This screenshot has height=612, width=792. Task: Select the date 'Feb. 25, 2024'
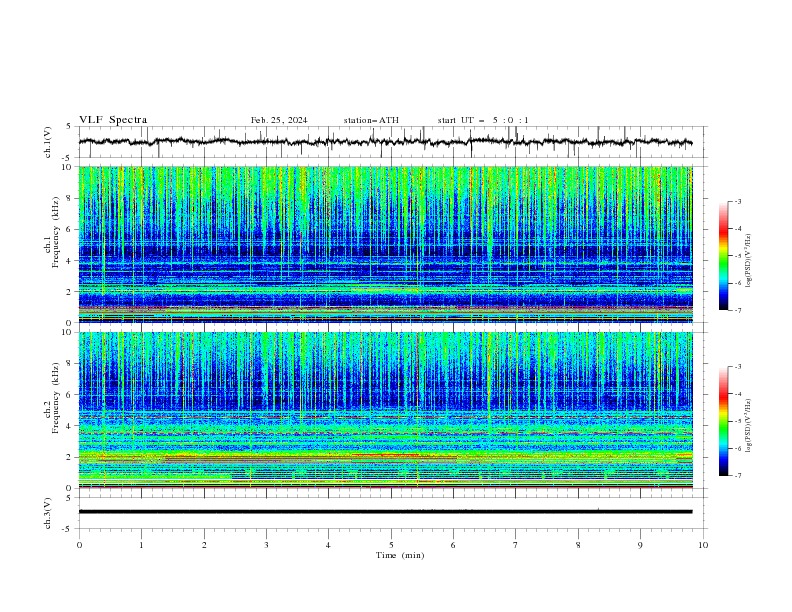pos(279,120)
